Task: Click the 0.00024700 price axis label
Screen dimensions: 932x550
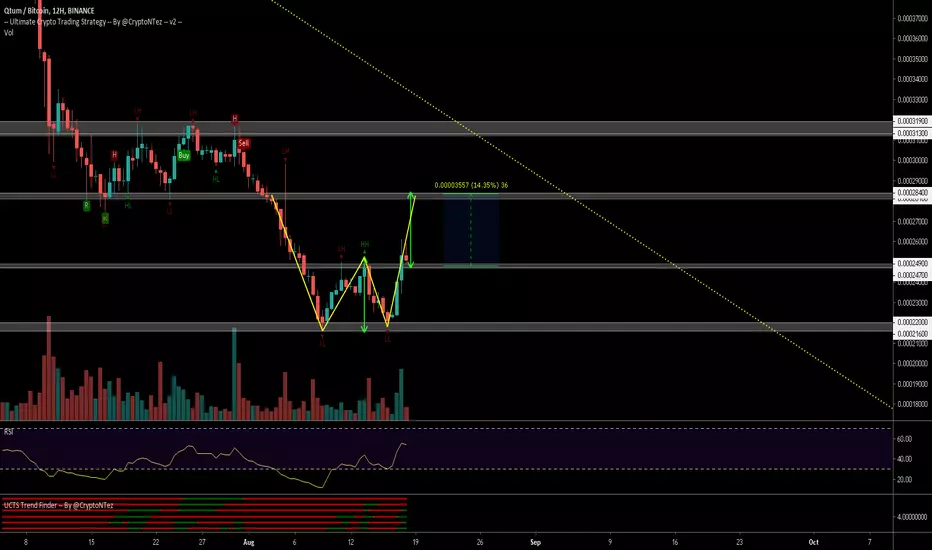Action: 912,275
